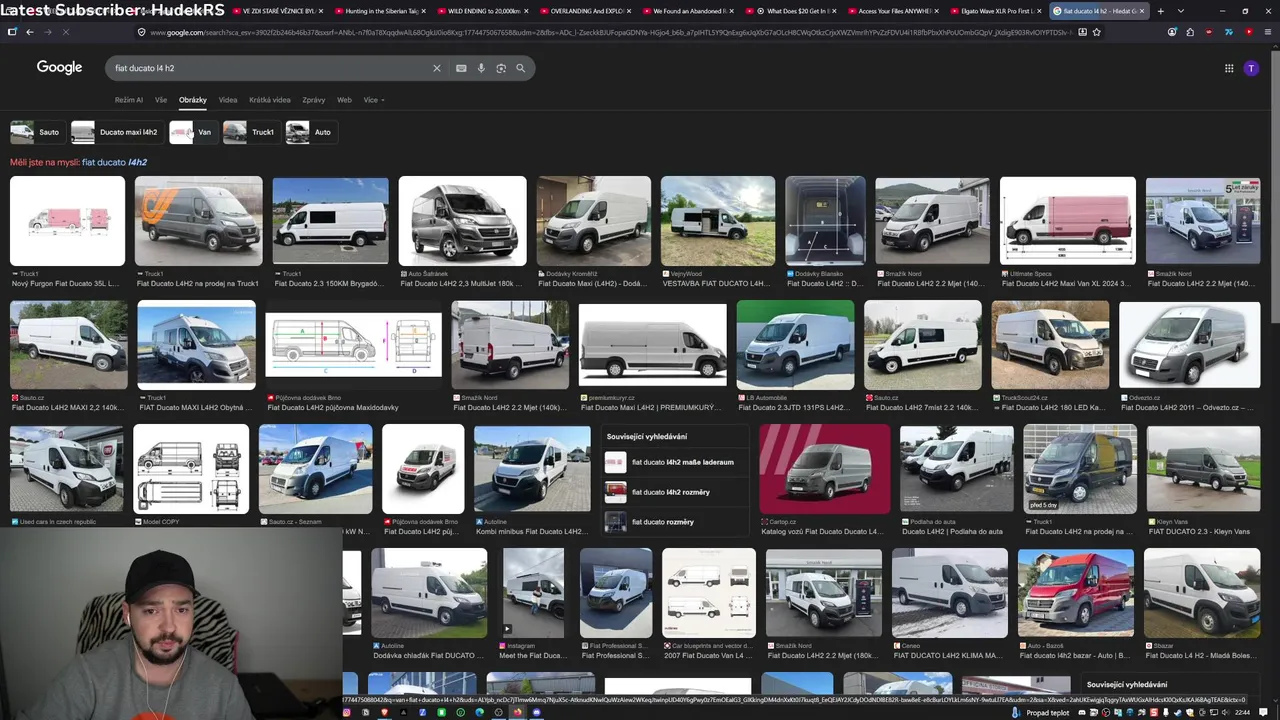
Task: Click the Google logo
Action: tap(59, 67)
